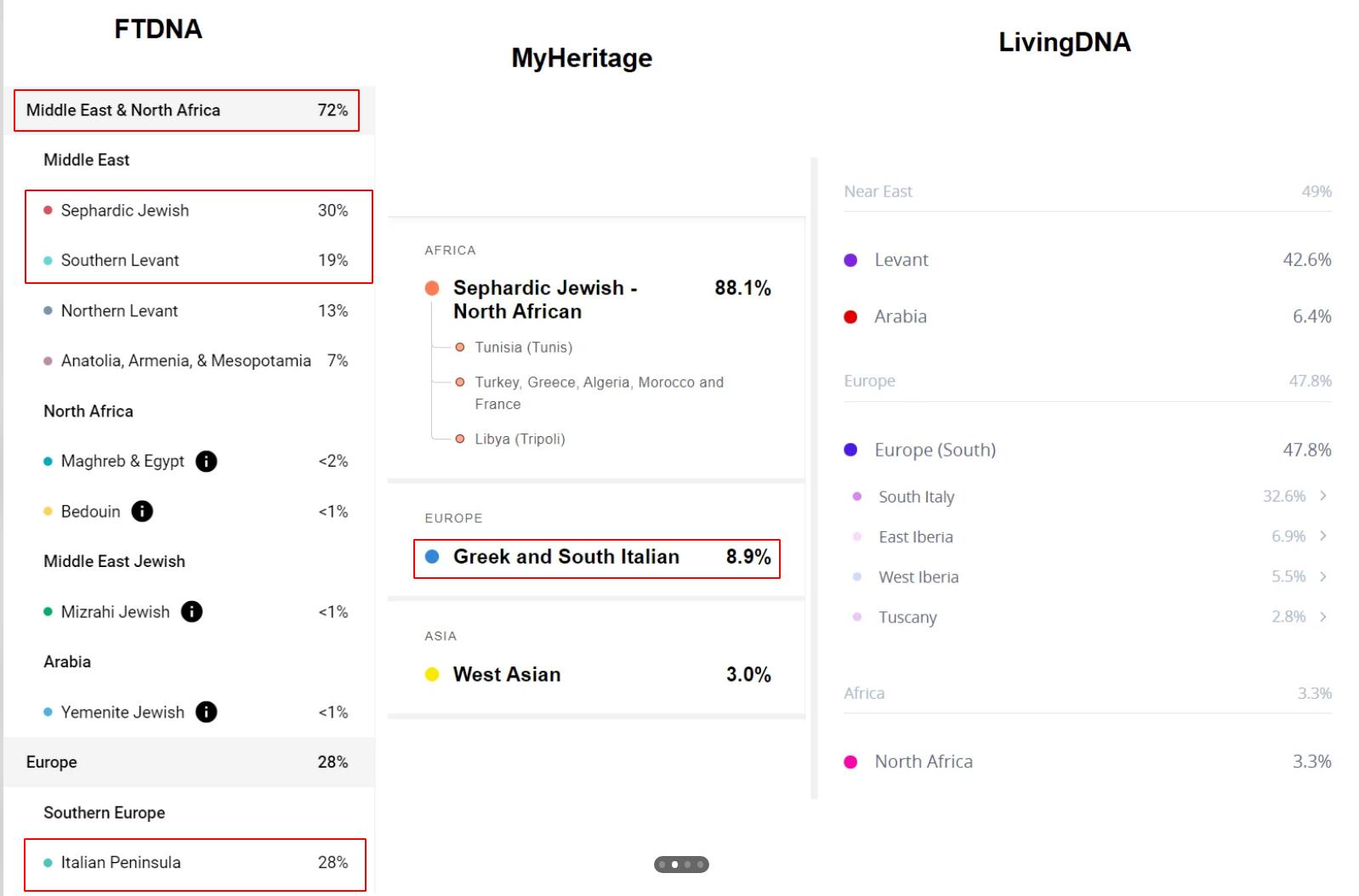Open Tunisia (Tunis) sub-region link

point(523,347)
